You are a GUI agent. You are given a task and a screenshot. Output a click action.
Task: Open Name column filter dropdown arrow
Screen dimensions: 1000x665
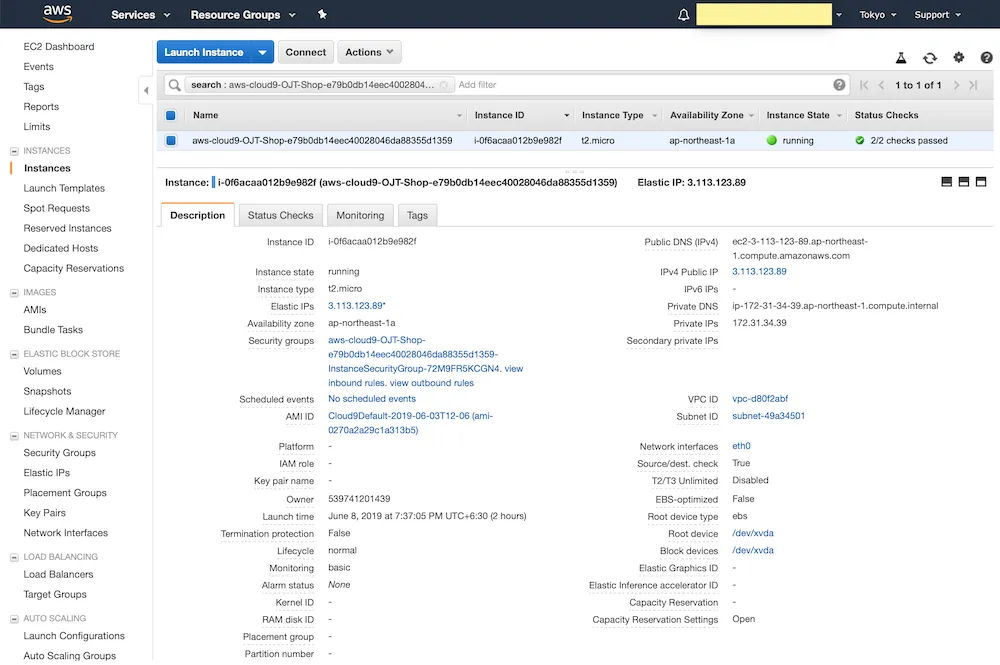tap(459, 115)
